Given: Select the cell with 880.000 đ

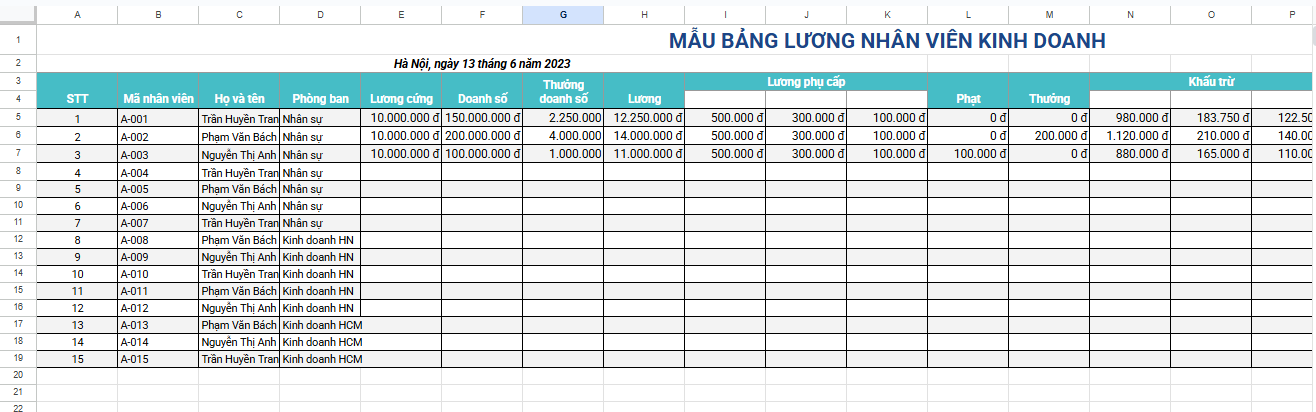Looking at the screenshot, I should point(1130,154).
